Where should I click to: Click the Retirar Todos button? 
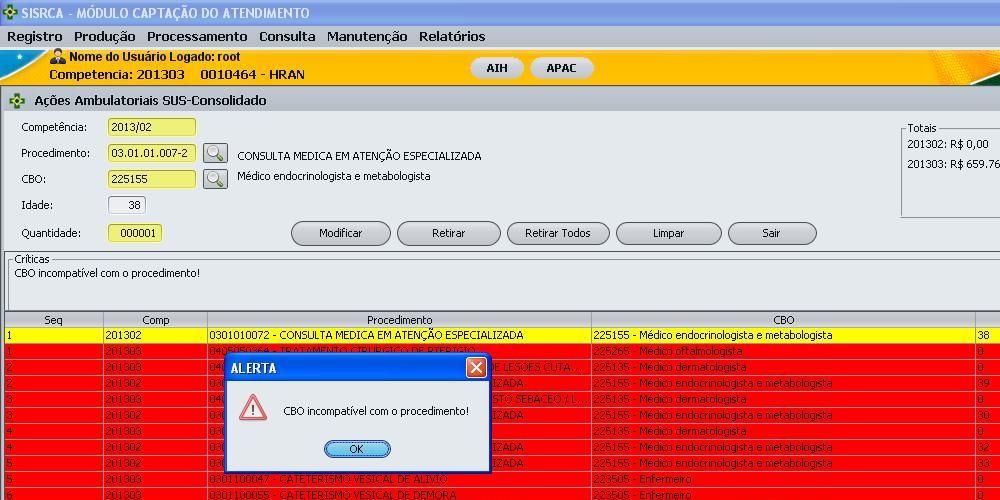(558, 233)
